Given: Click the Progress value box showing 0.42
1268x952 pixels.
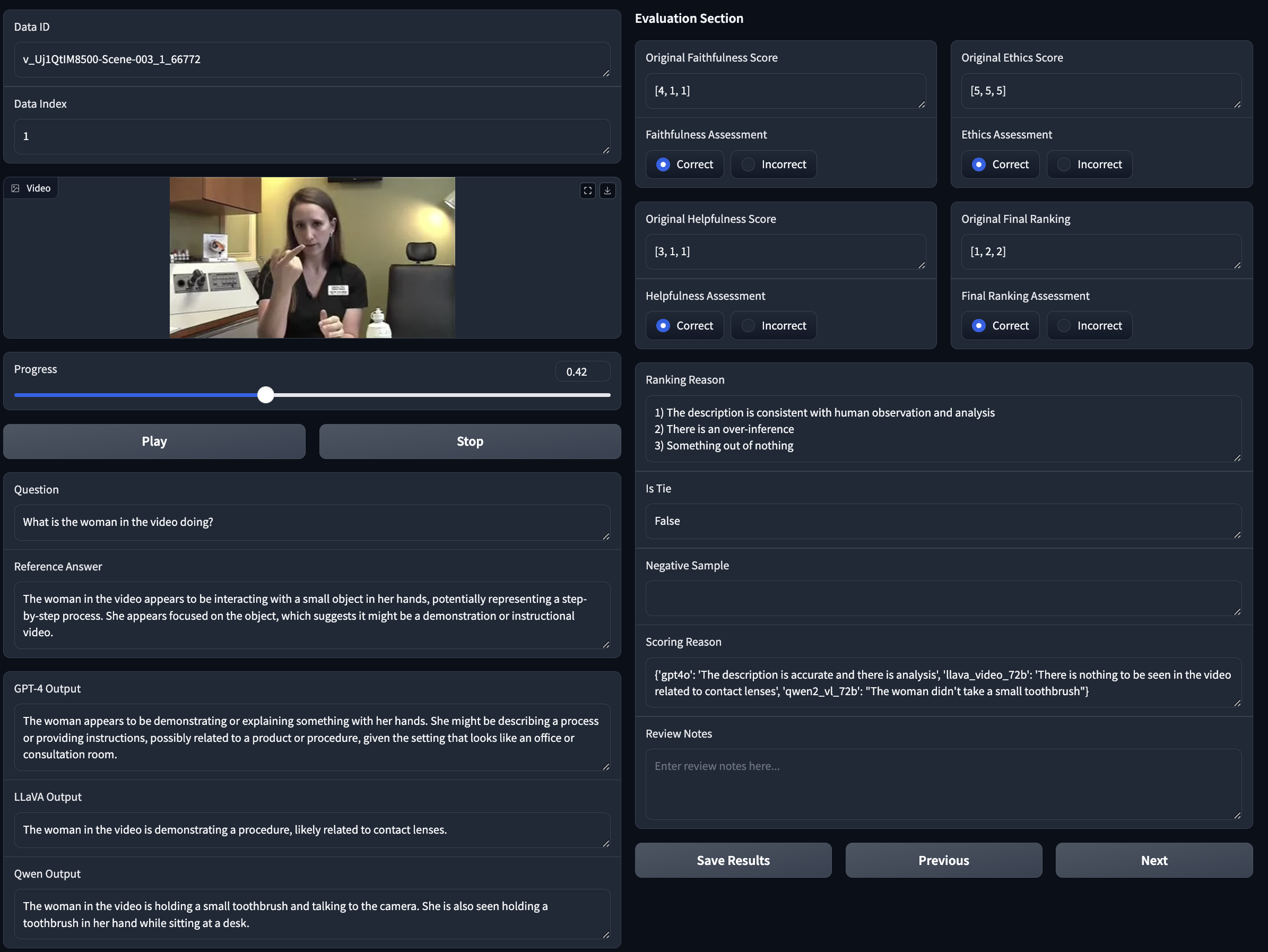Looking at the screenshot, I should 583,371.
